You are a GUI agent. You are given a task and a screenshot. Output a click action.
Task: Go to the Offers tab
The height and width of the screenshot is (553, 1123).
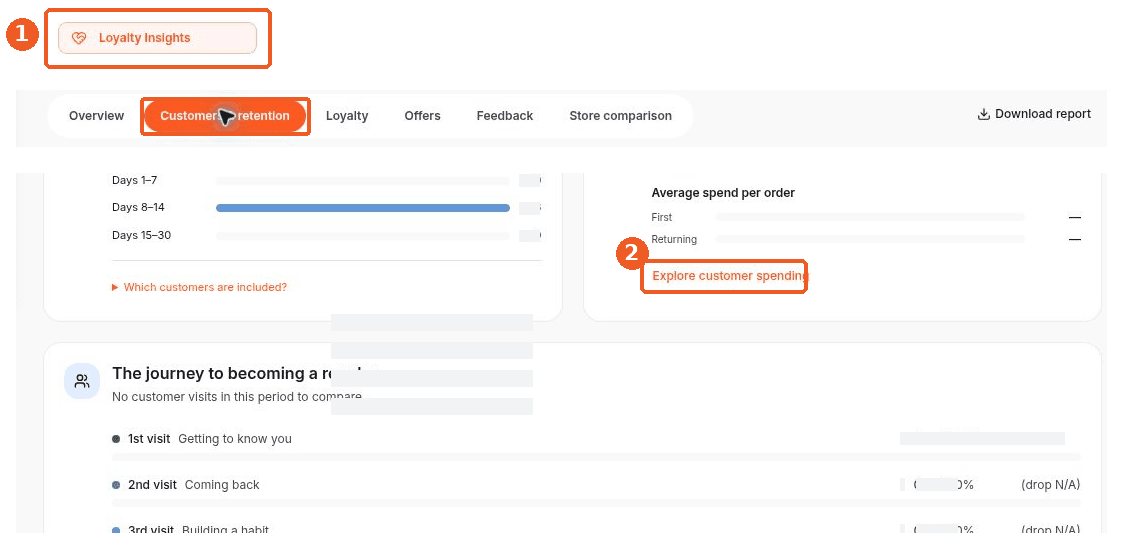pos(423,116)
